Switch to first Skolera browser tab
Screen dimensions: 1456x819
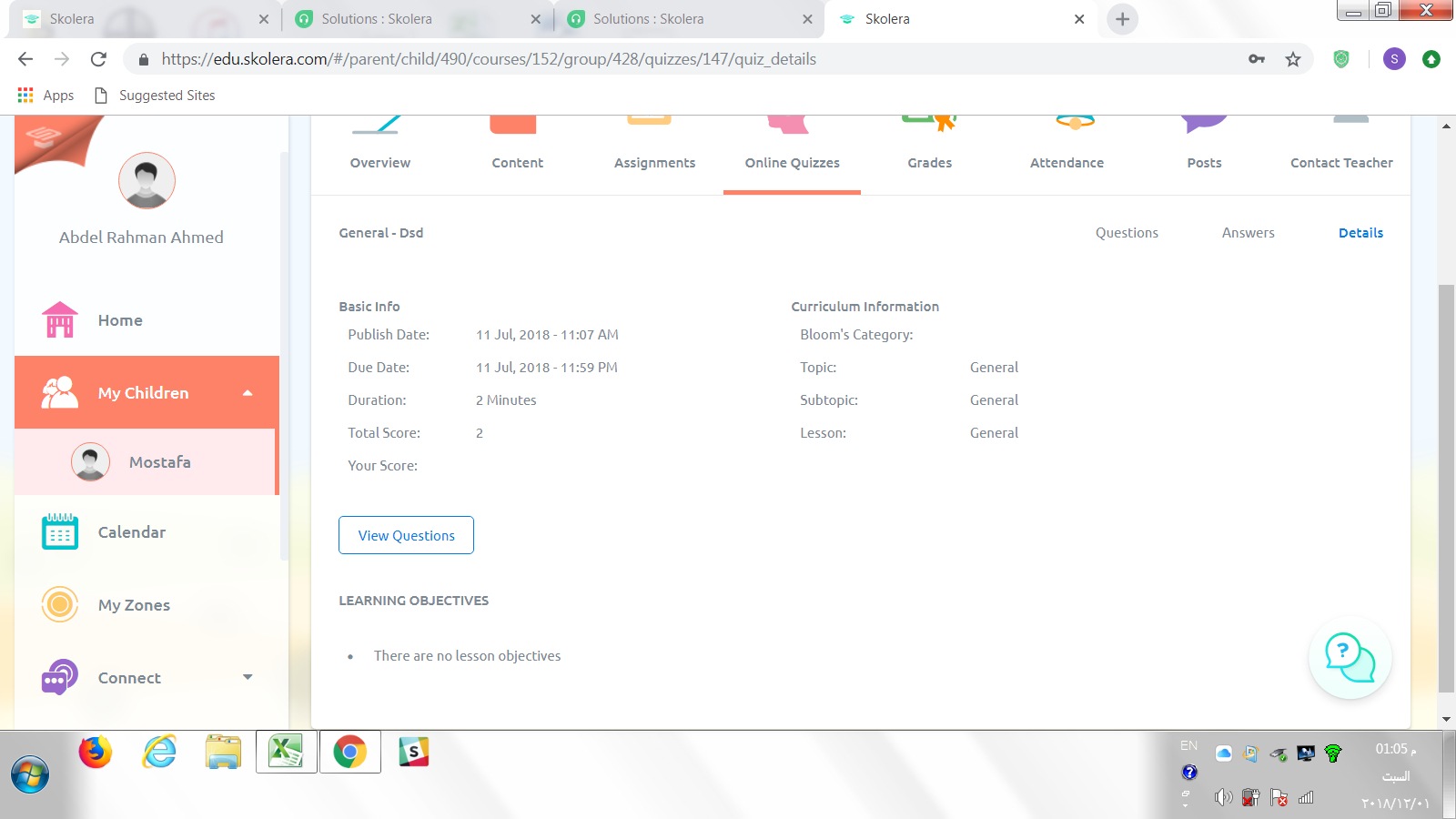pos(144,19)
